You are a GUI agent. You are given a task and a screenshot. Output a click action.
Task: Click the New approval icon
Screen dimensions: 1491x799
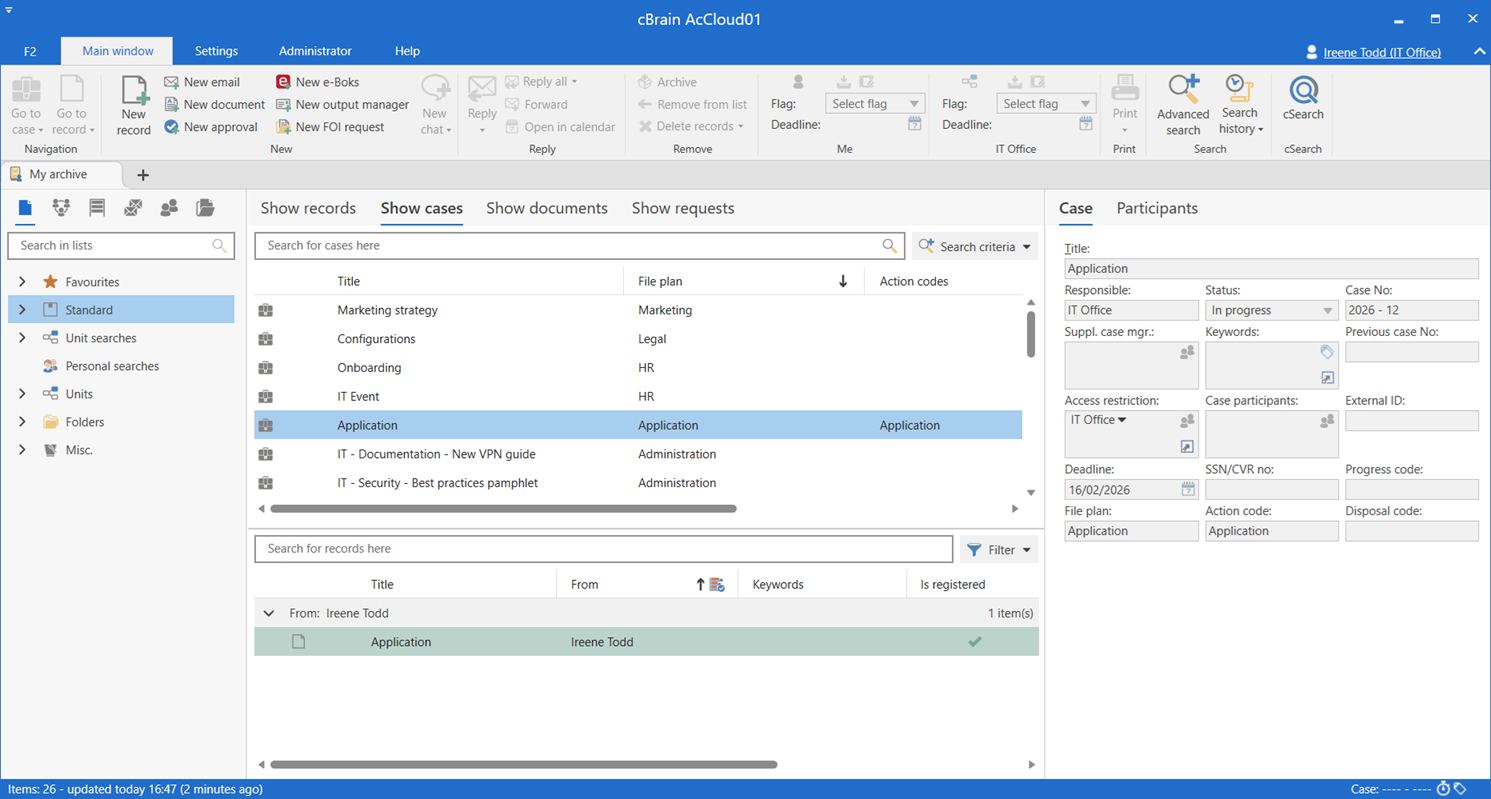tap(172, 127)
